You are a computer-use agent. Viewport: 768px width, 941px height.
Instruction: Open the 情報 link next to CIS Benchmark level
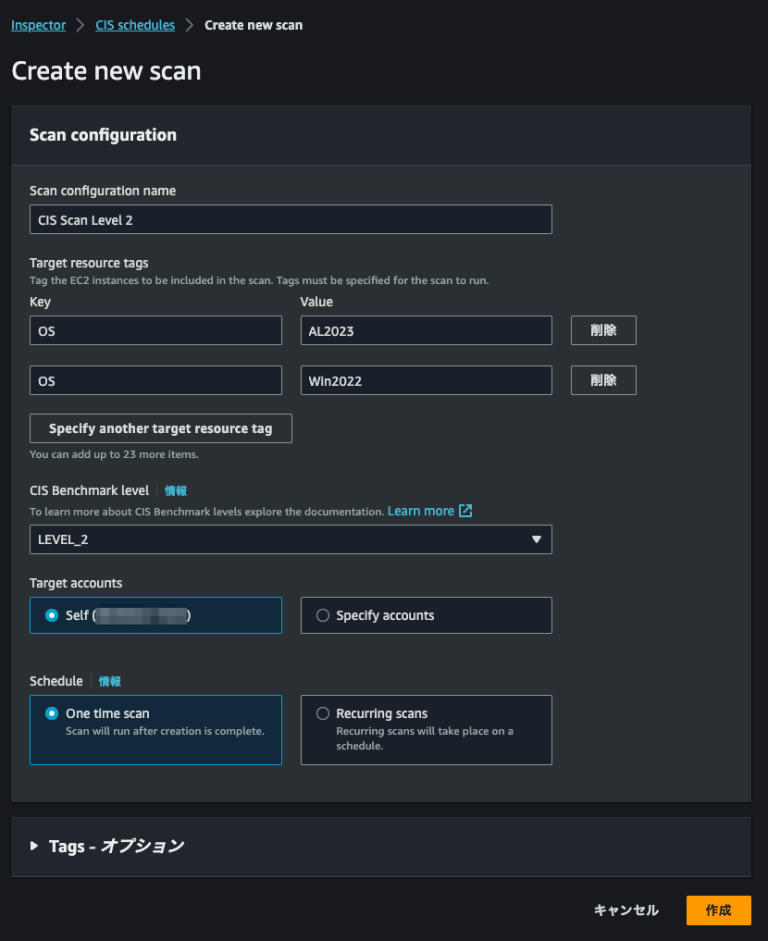point(175,490)
